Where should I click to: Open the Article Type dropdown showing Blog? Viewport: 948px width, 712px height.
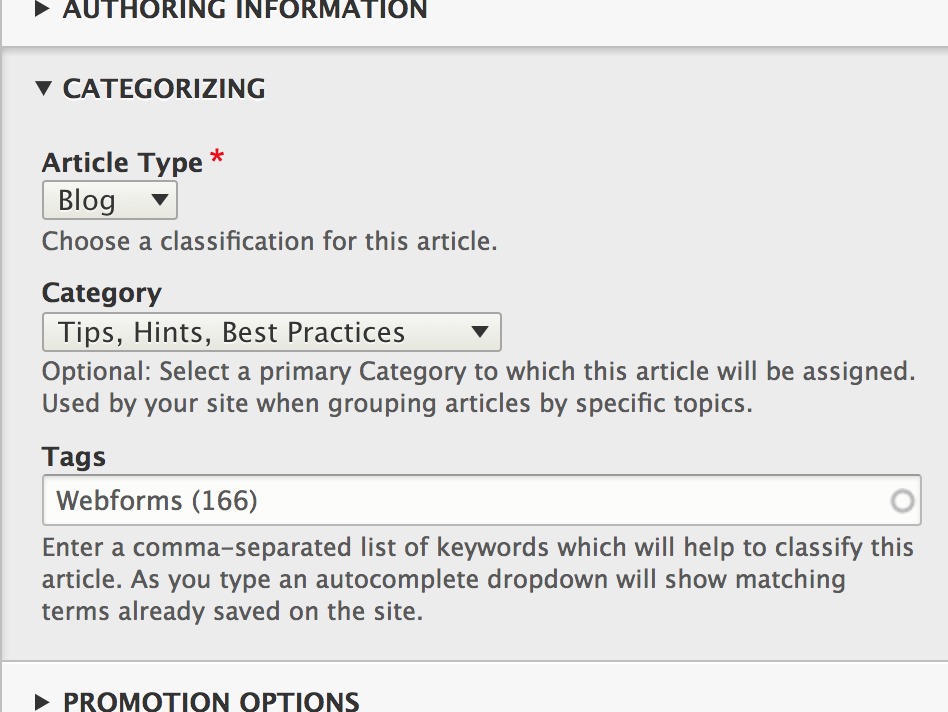coord(109,200)
